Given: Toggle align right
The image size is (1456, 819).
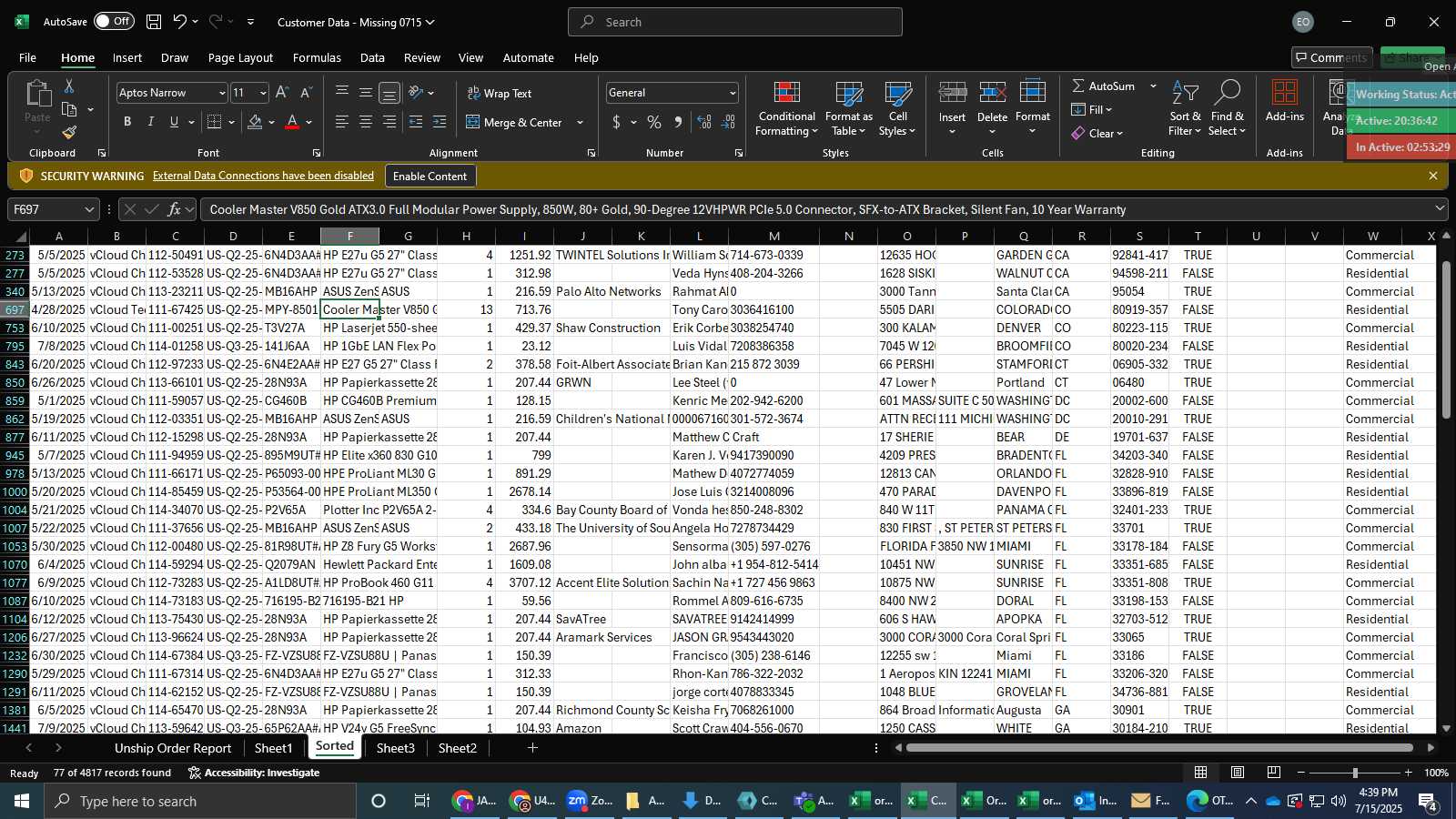Looking at the screenshot, I should coord(389,122).
